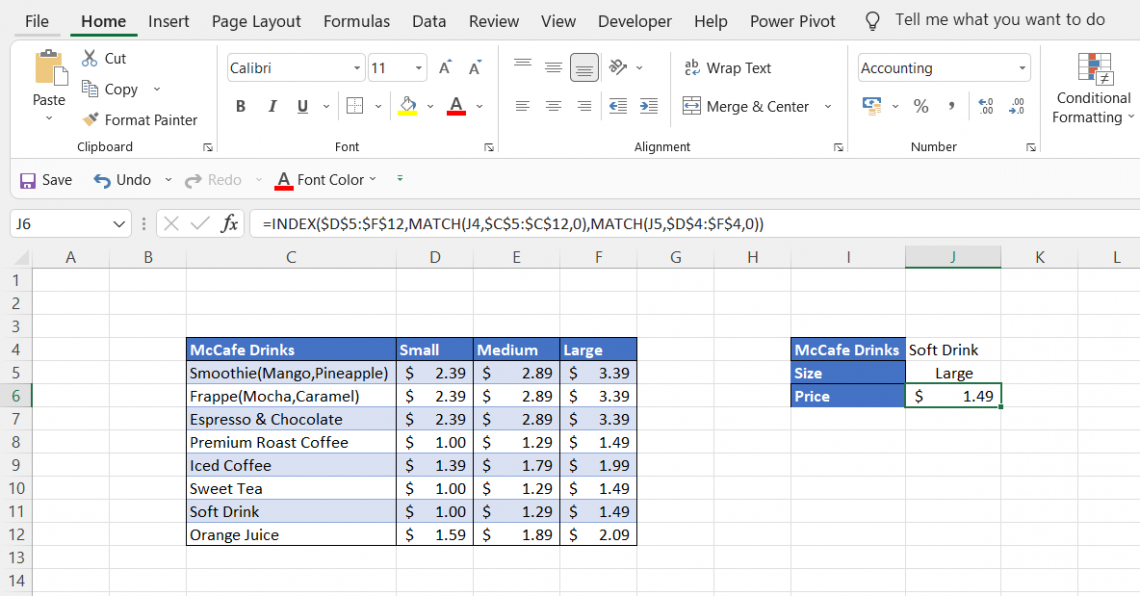The width and height of the screenshot is (1140, 596).
Task: Open the Calibri font name dropdown
Action: (357, 68)
